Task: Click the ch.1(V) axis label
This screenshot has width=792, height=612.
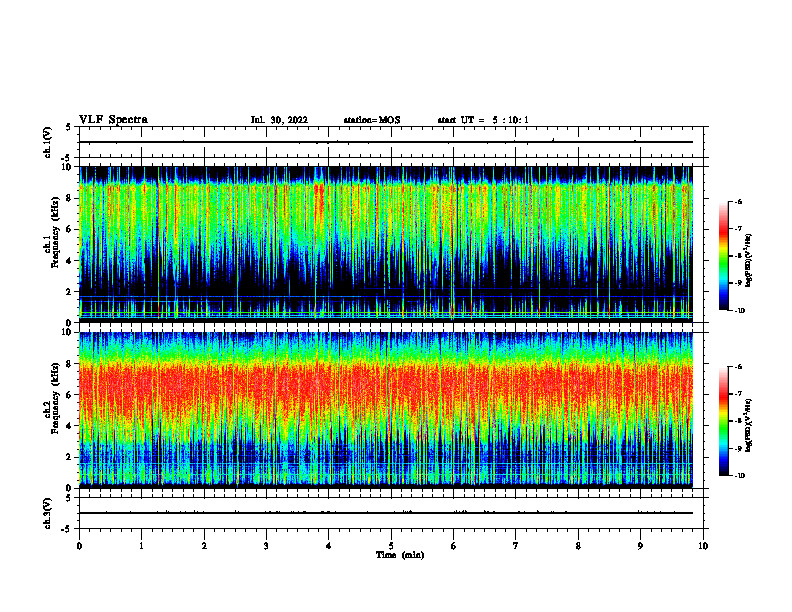Action: coord(47,142)
